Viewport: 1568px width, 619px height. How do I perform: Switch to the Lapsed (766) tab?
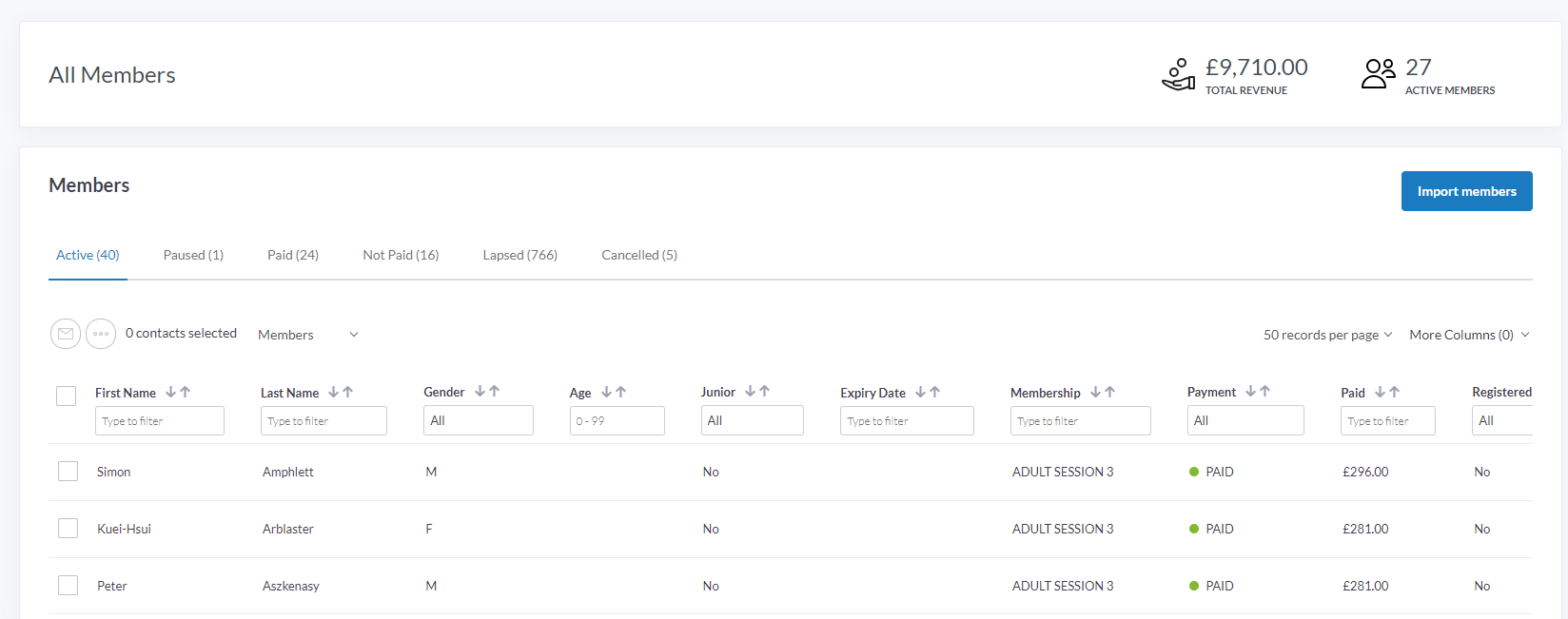519,255
